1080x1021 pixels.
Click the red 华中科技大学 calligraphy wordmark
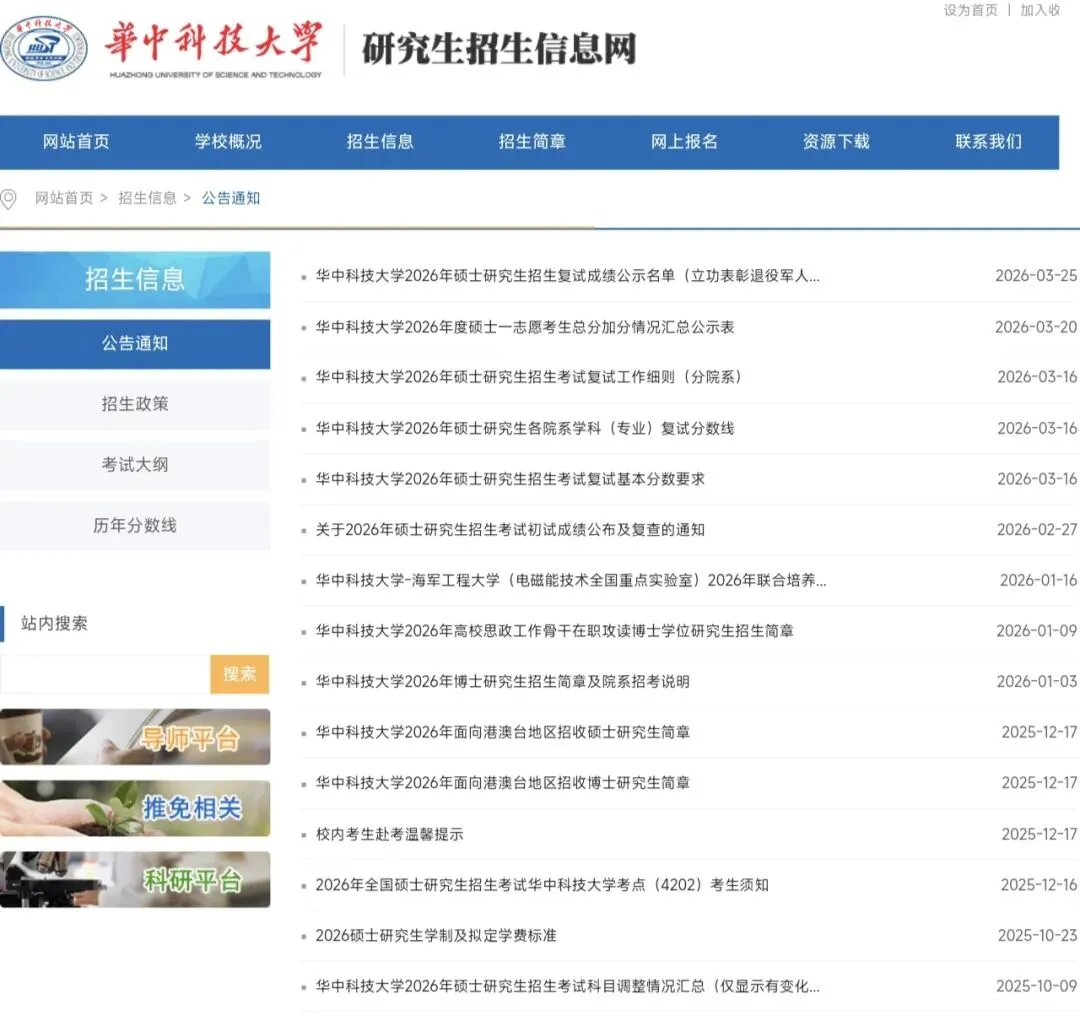(x=214, y=43)
